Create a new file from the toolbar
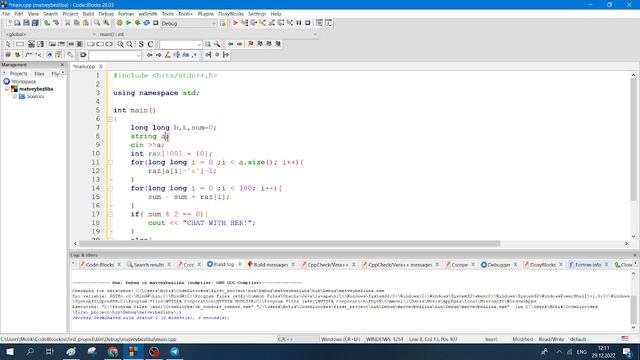The image size is (640, 360). [9, 23]
